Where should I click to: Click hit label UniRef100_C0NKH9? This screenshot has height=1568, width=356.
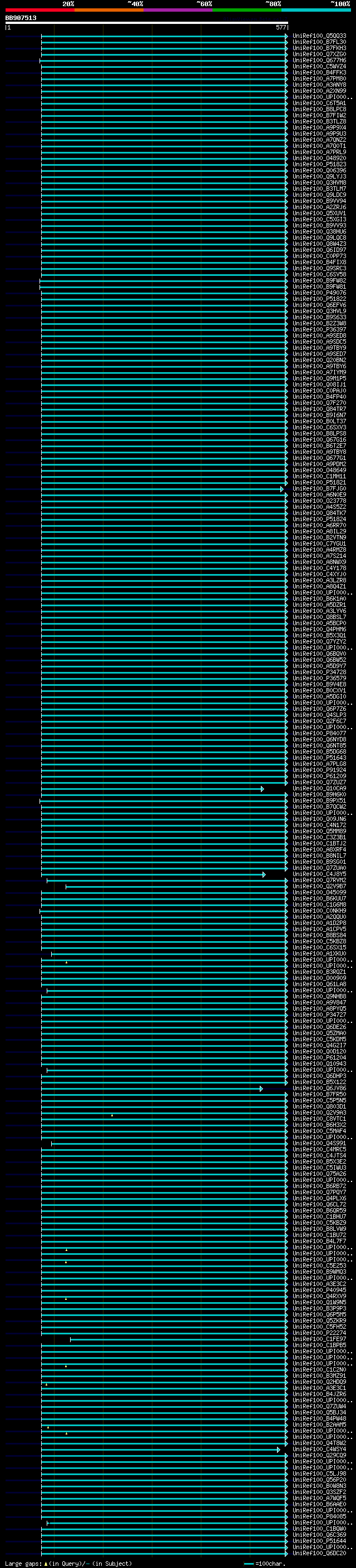(319, 911)
